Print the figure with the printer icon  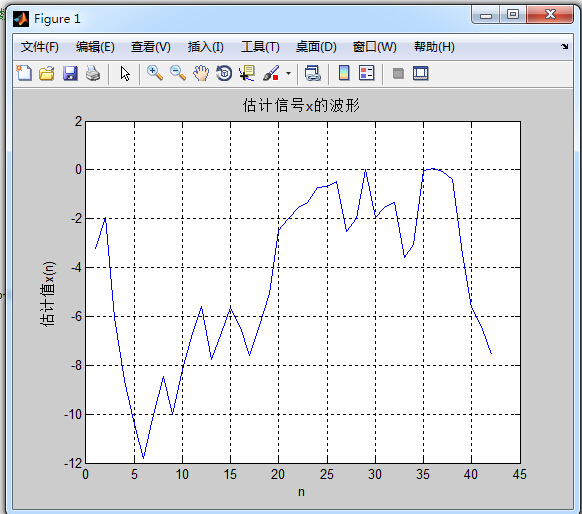(x=93, y=73)
